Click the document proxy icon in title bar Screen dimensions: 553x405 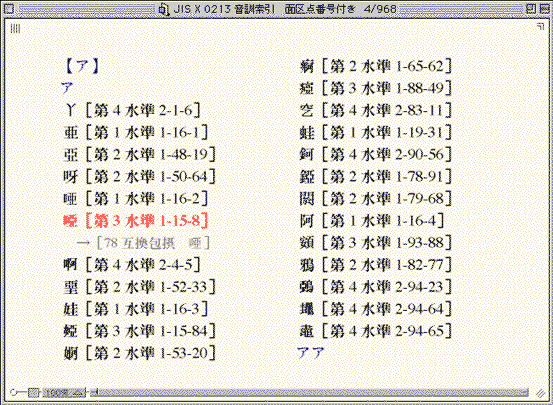[x=164, y=9]
